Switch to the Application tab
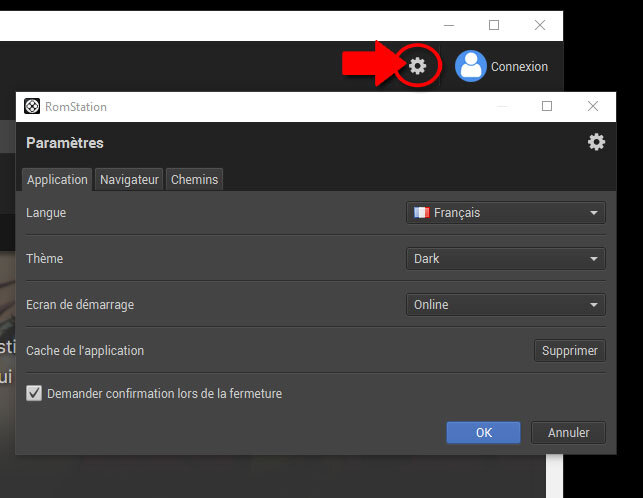Image resolution: width=643 pixels, height=498 pixels. (57, 180)
